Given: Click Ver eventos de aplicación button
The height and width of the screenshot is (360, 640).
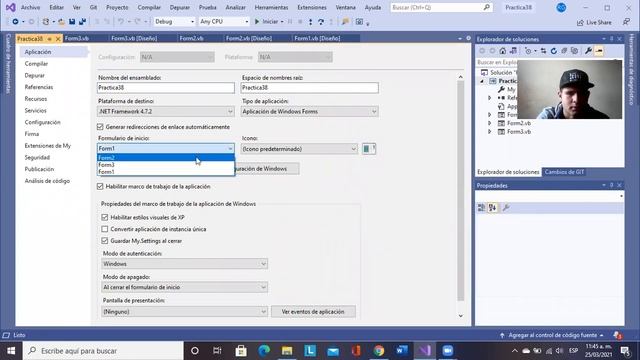Looking at the screenshot, I should coord(313,312).
